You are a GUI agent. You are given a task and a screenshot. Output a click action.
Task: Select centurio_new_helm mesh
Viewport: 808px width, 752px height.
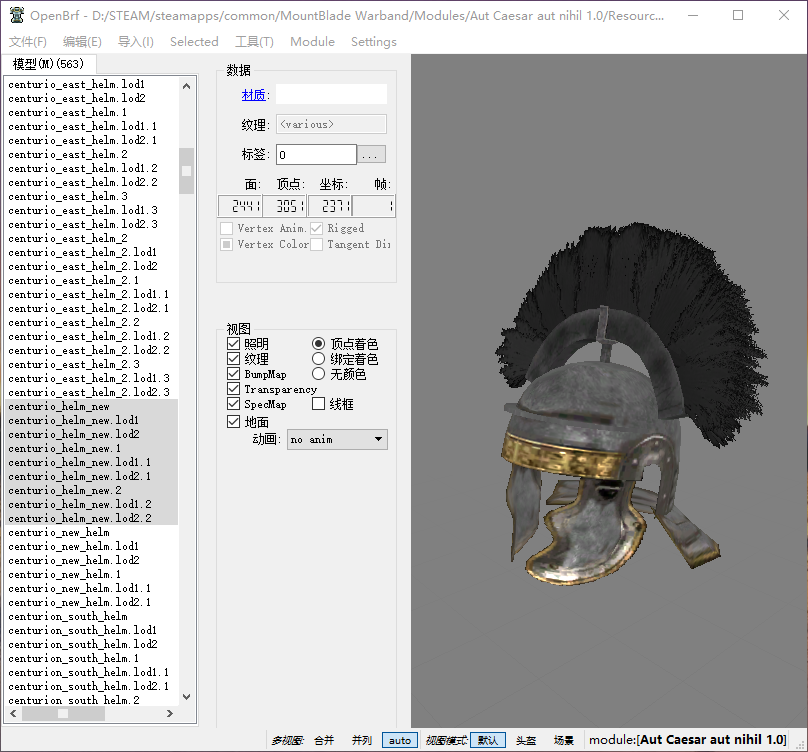coord(59,532)
